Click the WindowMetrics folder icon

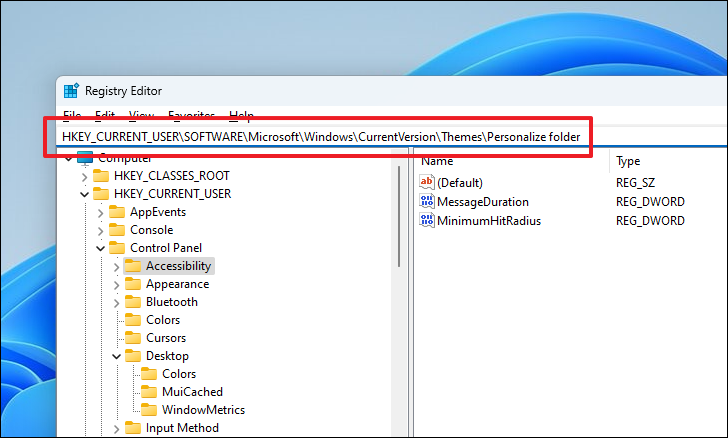coord(149,410)
